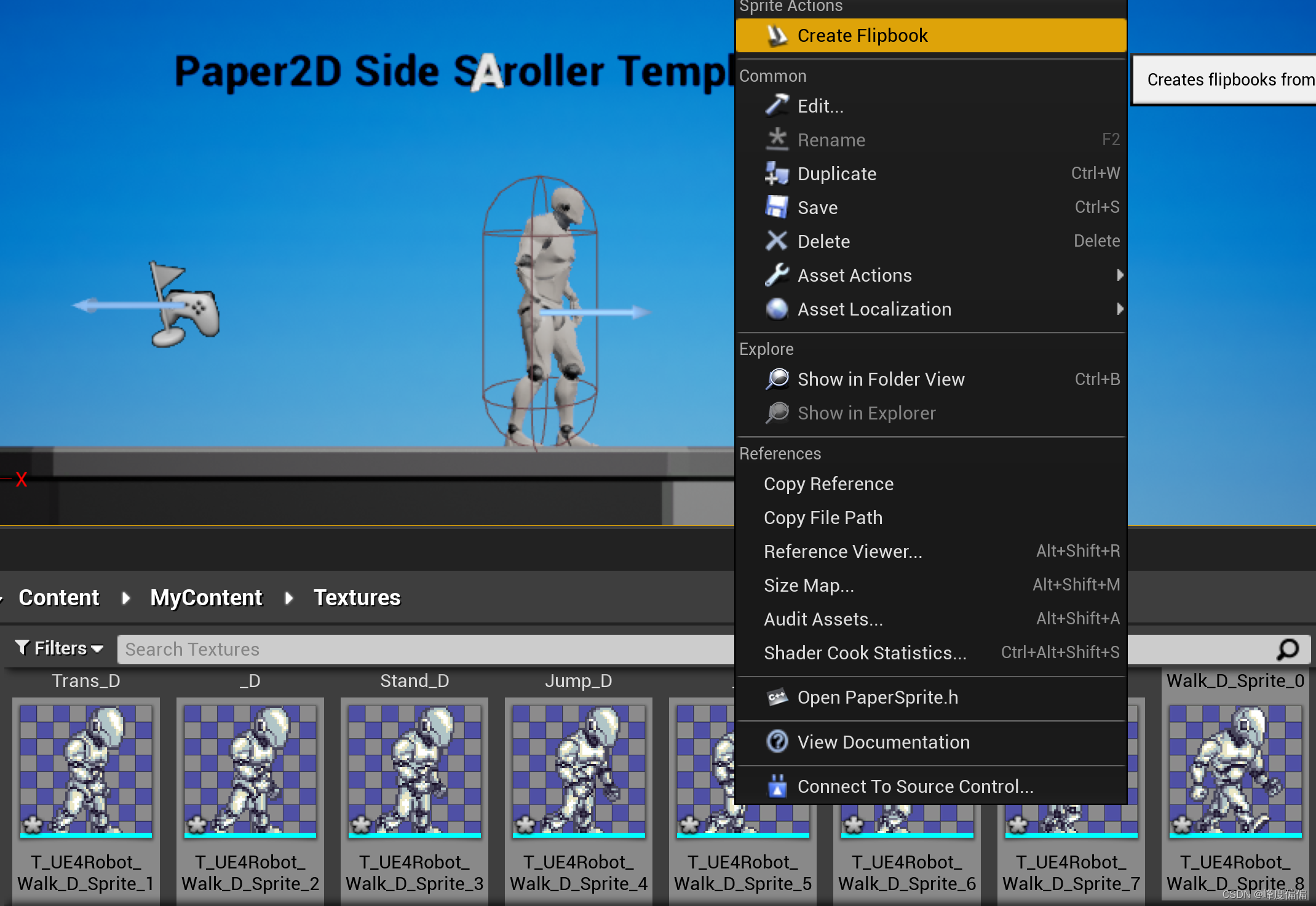The height and width of the screenshot is (906, 1316).
Task: Click the wrench icon for Asset Actions
Action: (x=777, y=275)
